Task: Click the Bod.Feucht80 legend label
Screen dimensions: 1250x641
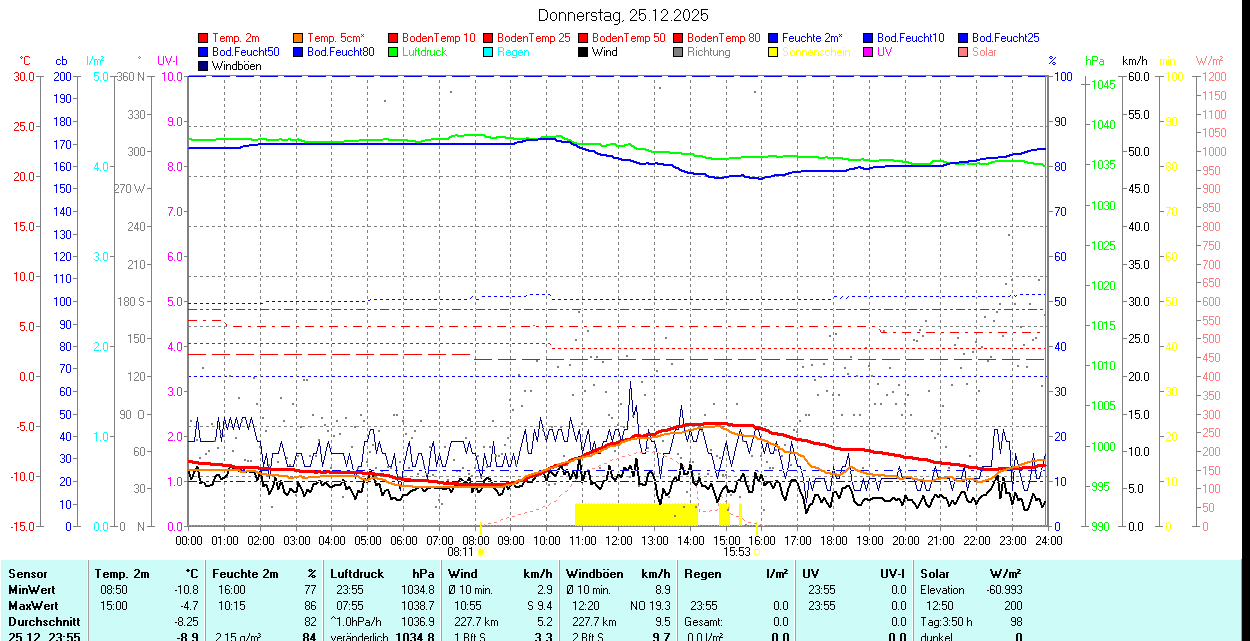Action: (x=340, y=52)
